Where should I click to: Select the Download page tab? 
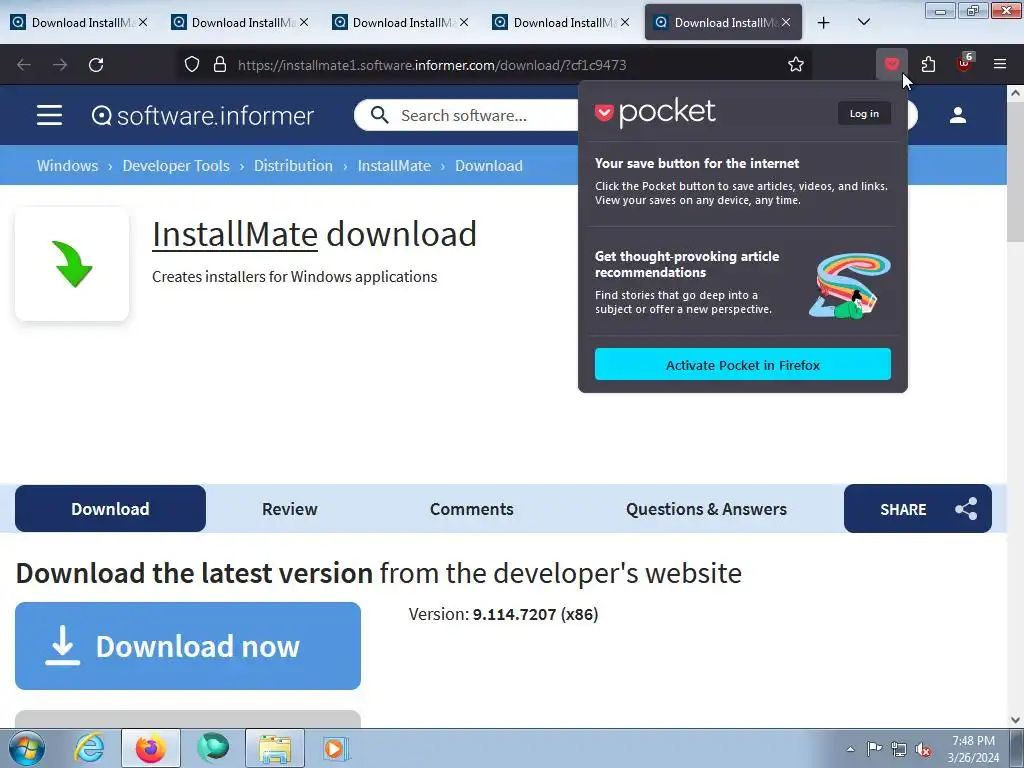point(110,509)
